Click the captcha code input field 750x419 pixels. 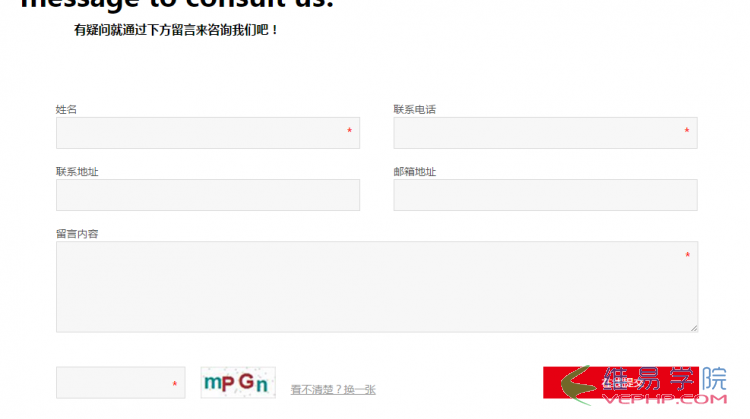tap(121, 383)
